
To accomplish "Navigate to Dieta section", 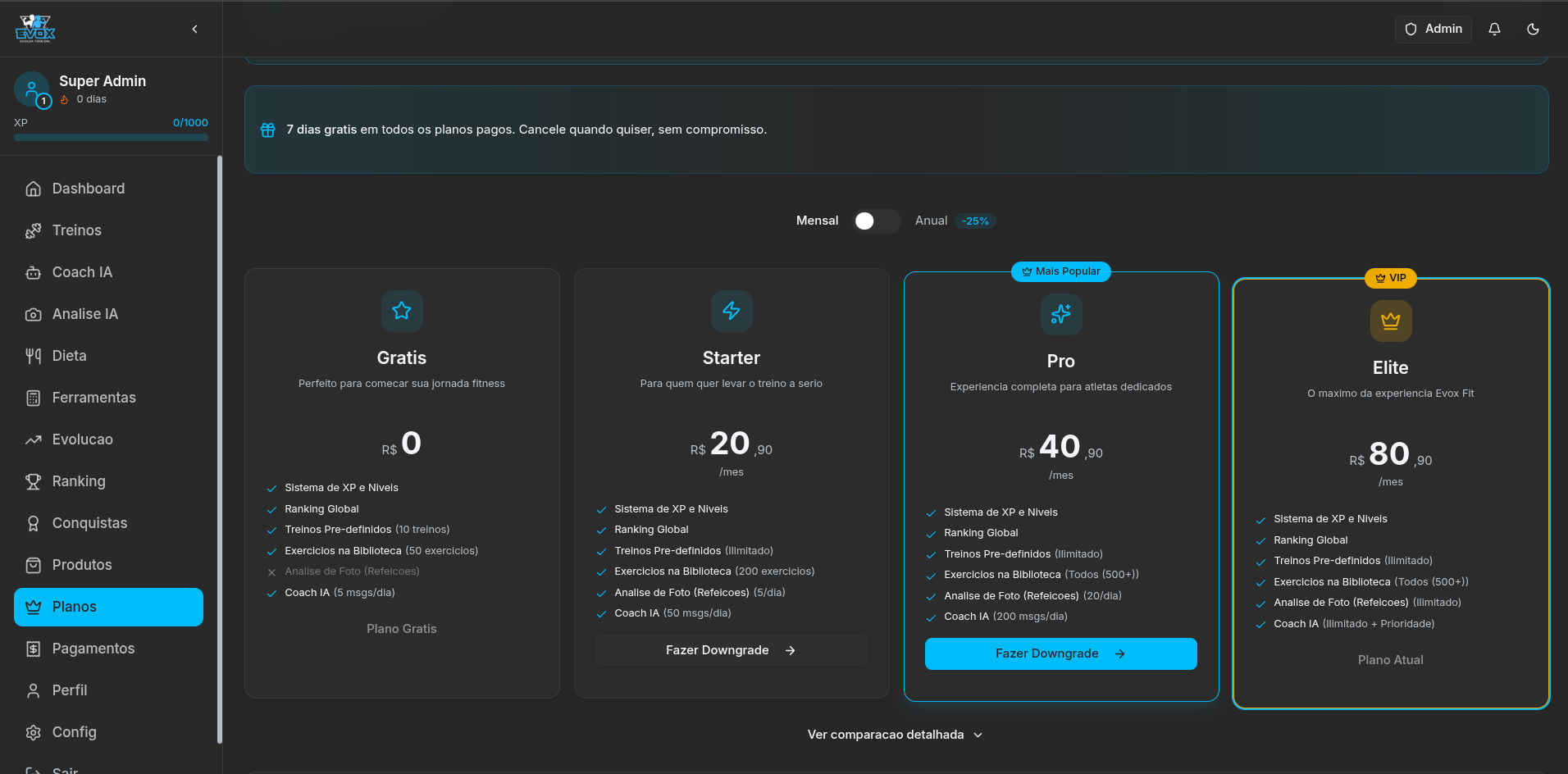I will pos(108,356).
